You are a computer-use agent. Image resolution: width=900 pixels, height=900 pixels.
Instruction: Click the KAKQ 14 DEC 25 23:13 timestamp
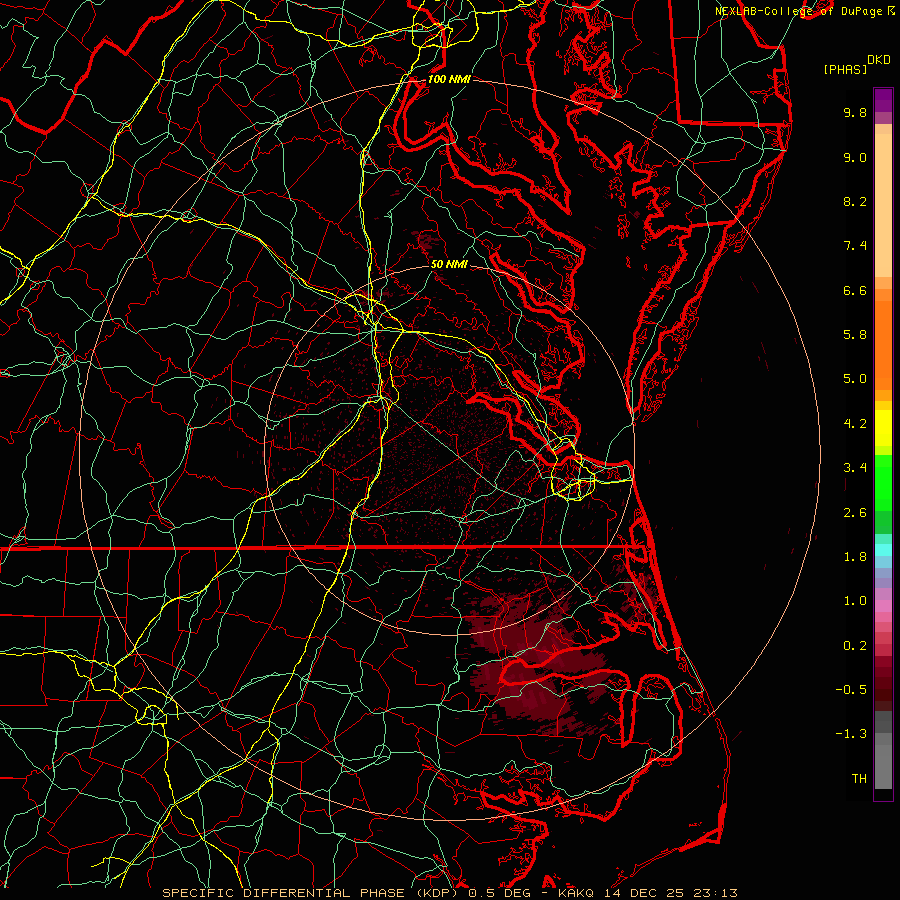click(647, 893)
